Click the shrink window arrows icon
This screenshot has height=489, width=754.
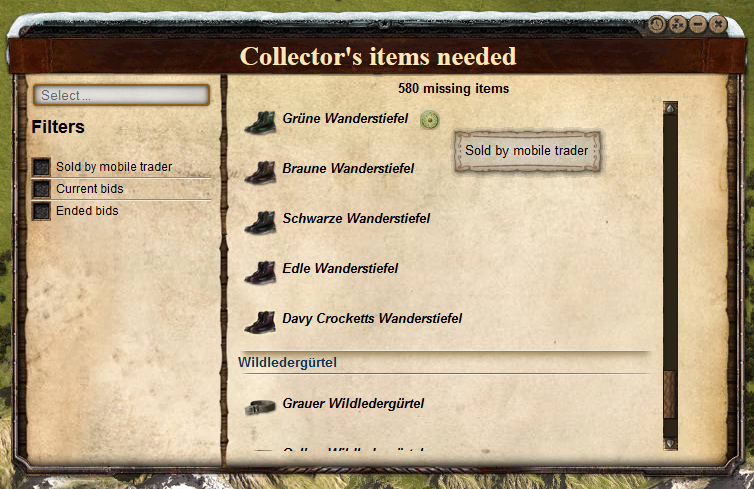[678, 24]
